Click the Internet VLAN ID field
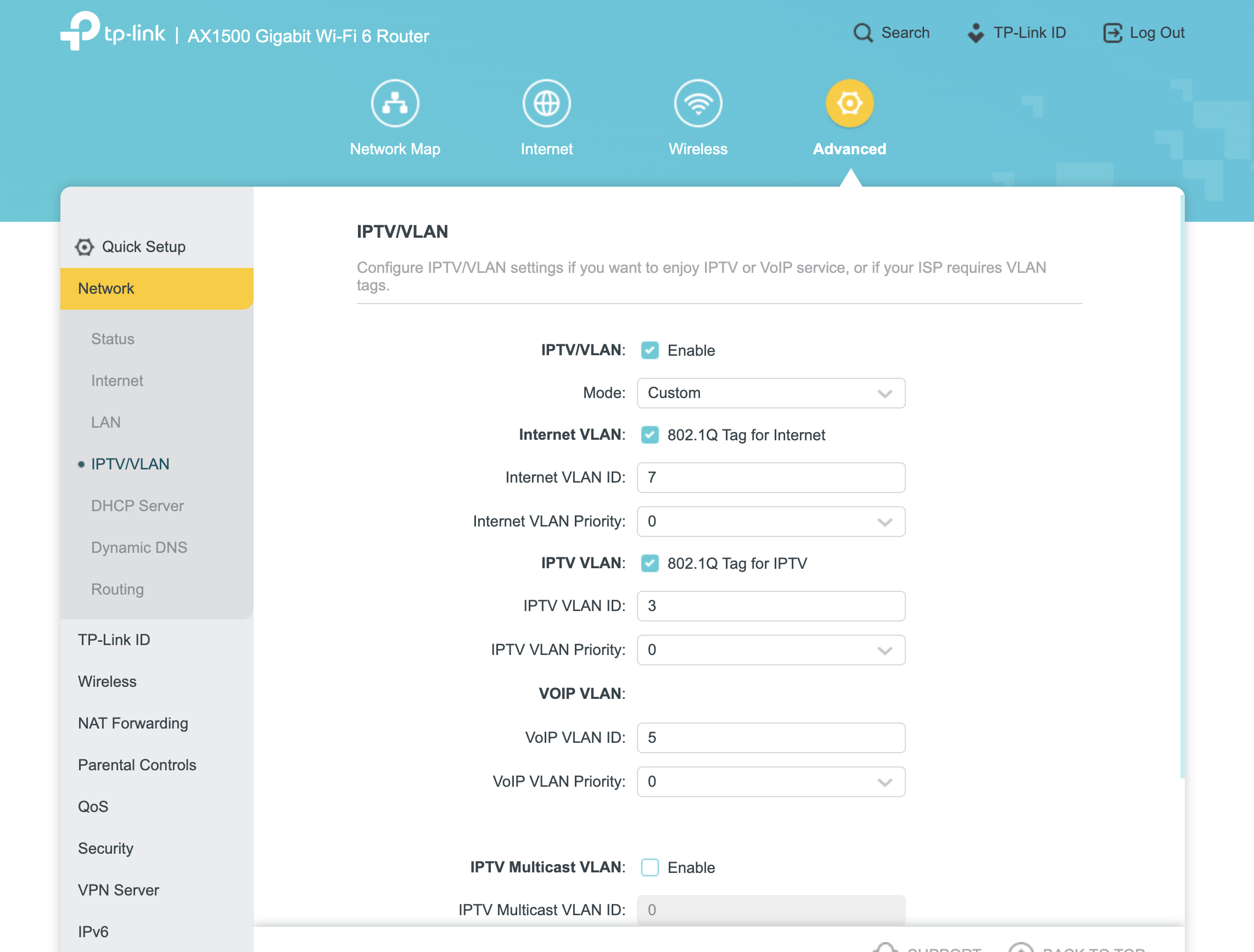 point(770,478)
